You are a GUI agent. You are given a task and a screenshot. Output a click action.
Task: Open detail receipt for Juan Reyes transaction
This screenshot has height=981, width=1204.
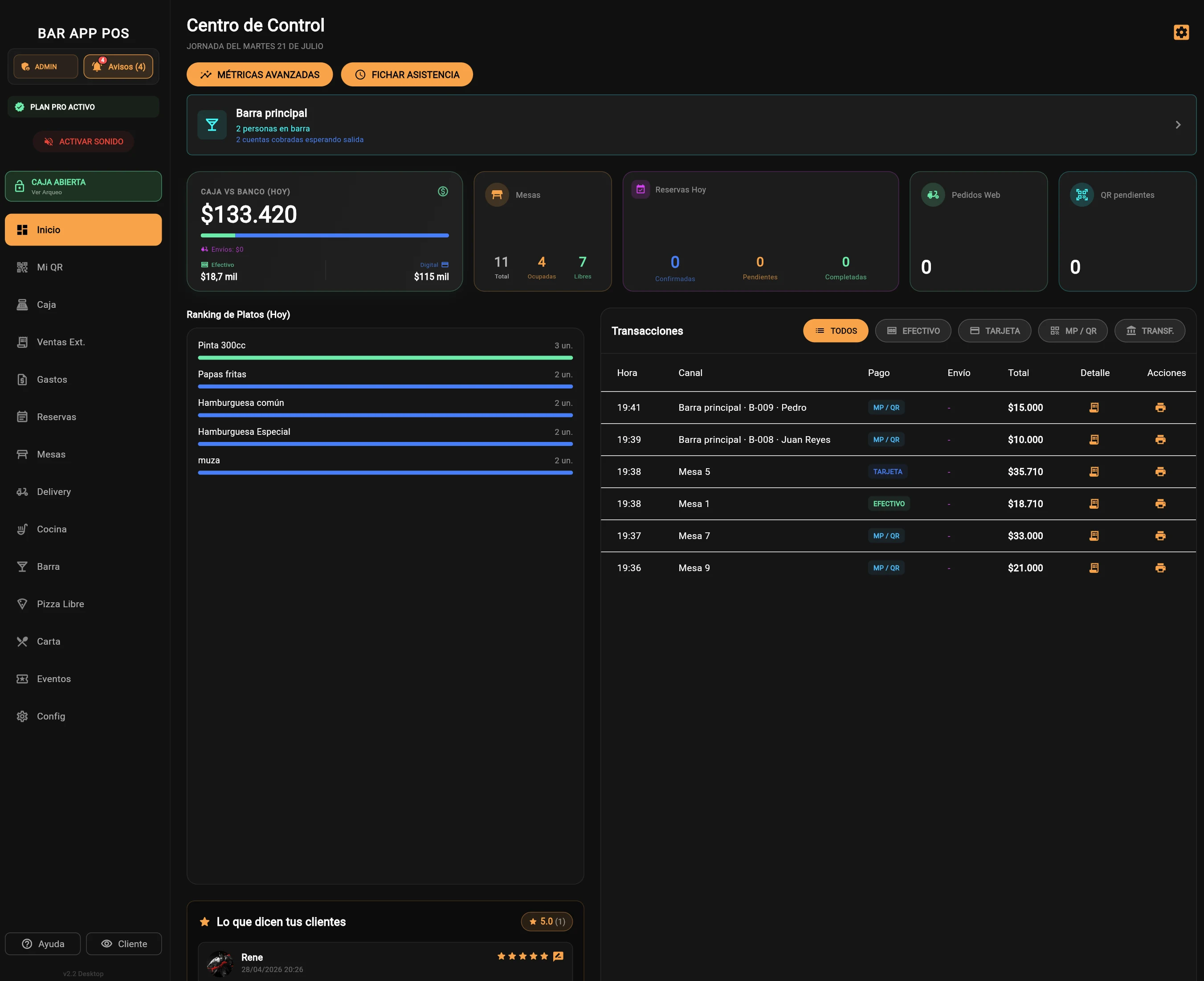(x=1094, y=440)
